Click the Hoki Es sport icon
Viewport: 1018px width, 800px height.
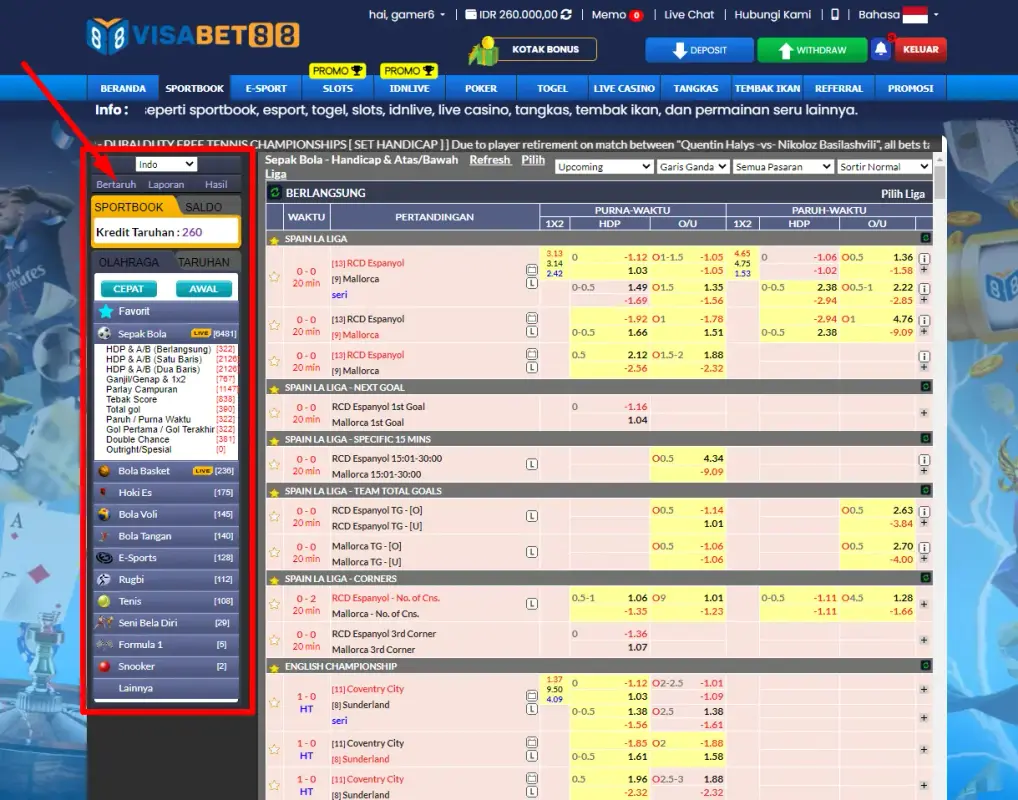(x=104, y=492)
